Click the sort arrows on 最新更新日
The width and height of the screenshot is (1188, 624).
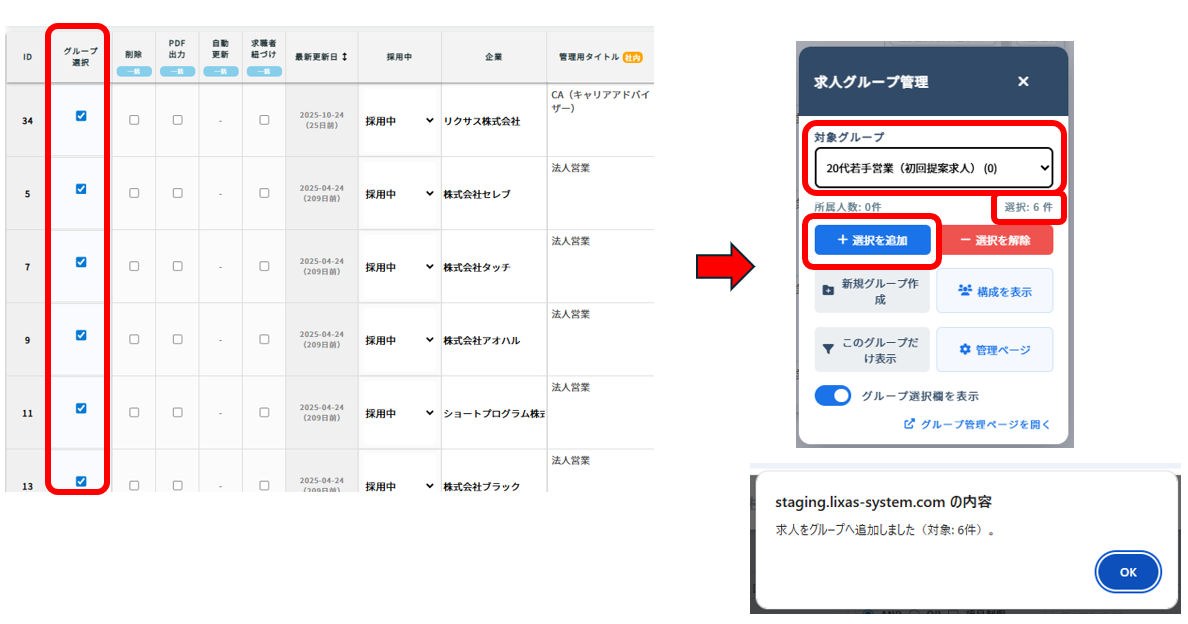[x=345, y=57]
